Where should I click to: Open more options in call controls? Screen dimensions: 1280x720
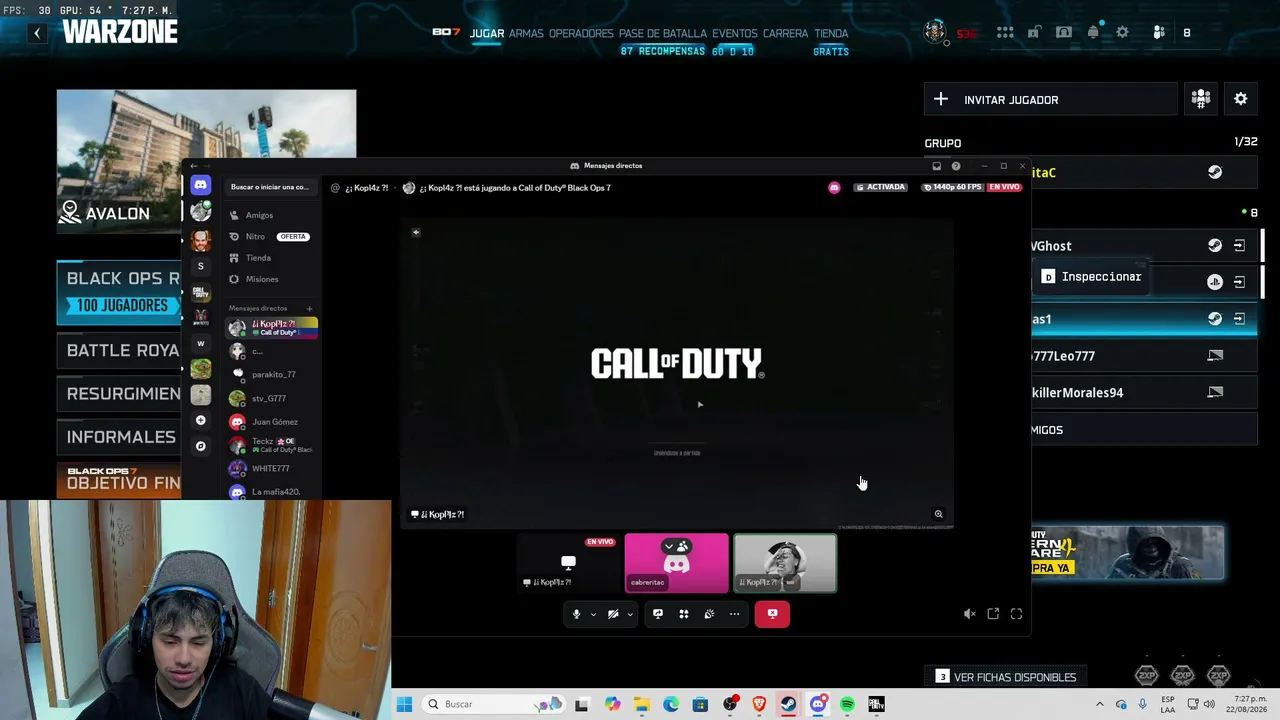735,614
